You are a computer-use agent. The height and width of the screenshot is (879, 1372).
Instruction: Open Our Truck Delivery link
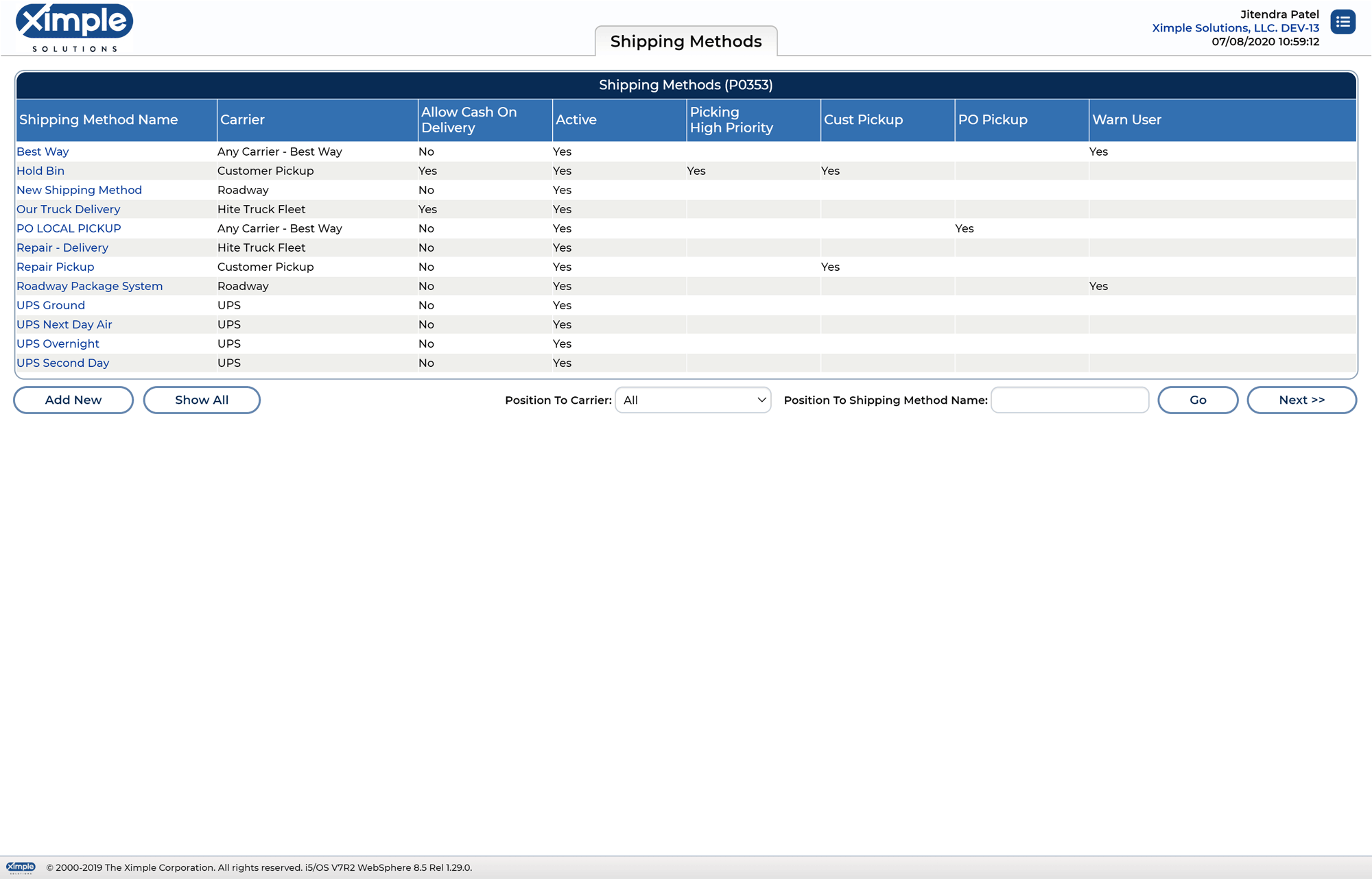click(x=68, y=209)
